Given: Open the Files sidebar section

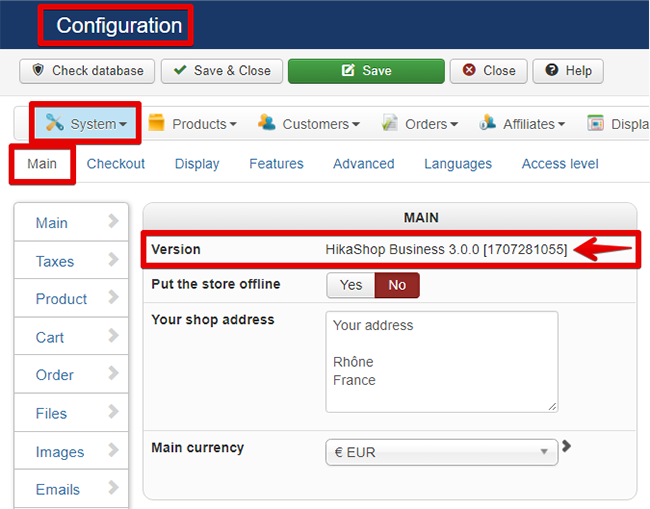Looking at the screenshot, I should click(71, 413).
